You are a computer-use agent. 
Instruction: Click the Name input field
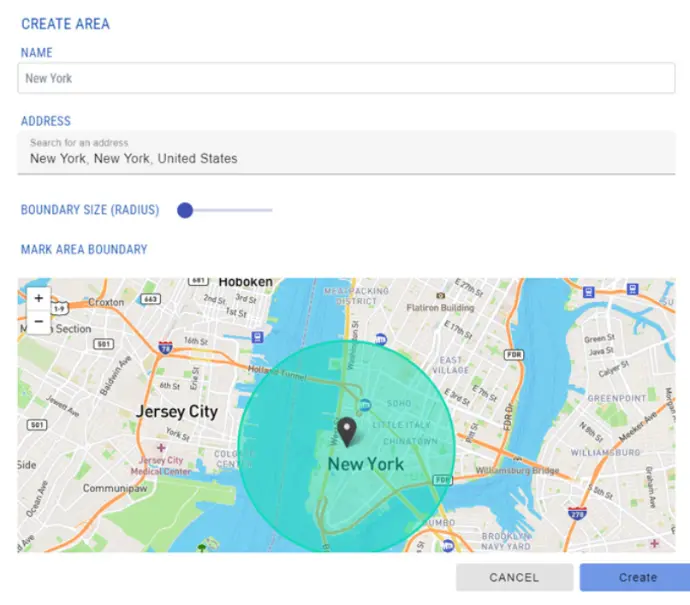(x=346, y=78)
